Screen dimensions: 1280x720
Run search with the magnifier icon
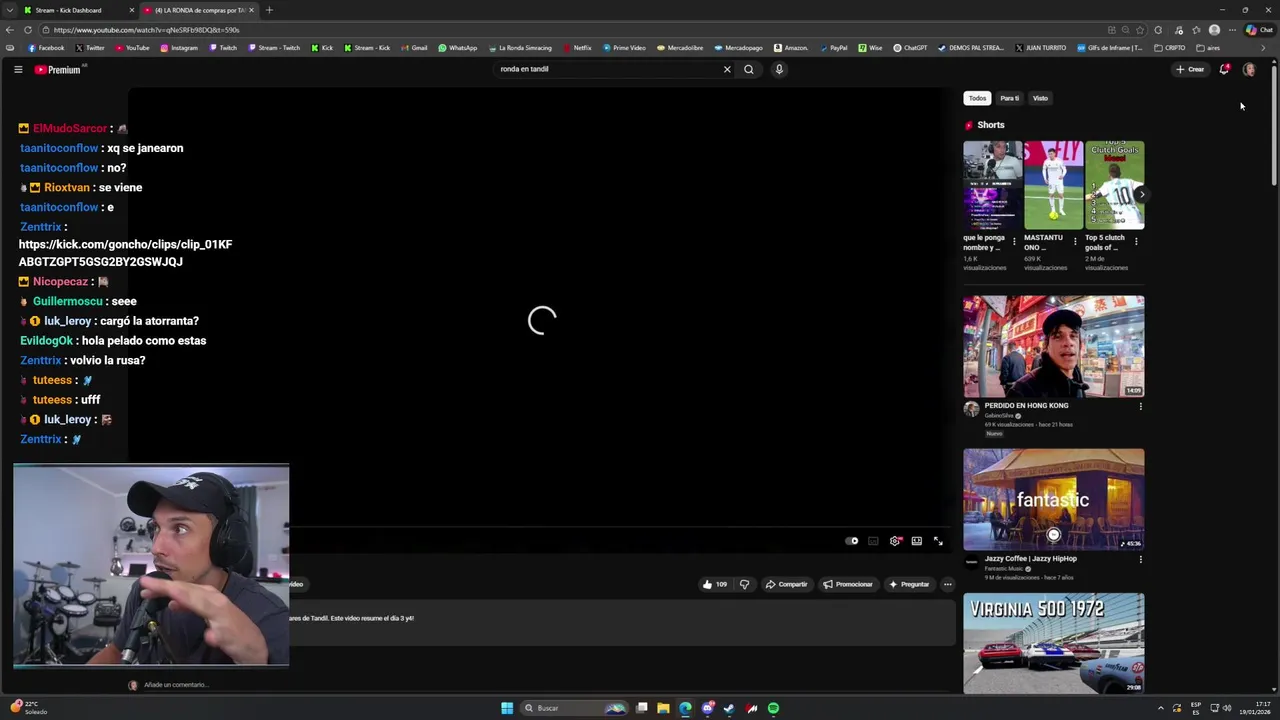pyautogui.click(x=748, y=69)
